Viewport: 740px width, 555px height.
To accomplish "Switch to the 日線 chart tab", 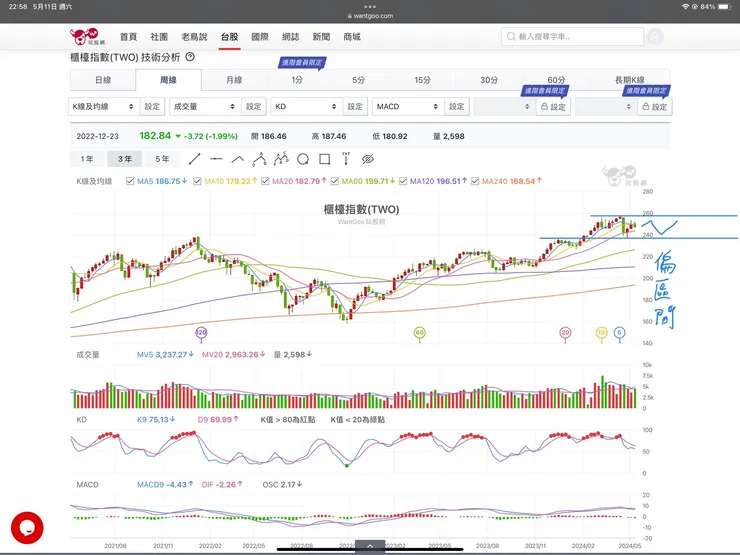I will point(103,80).
